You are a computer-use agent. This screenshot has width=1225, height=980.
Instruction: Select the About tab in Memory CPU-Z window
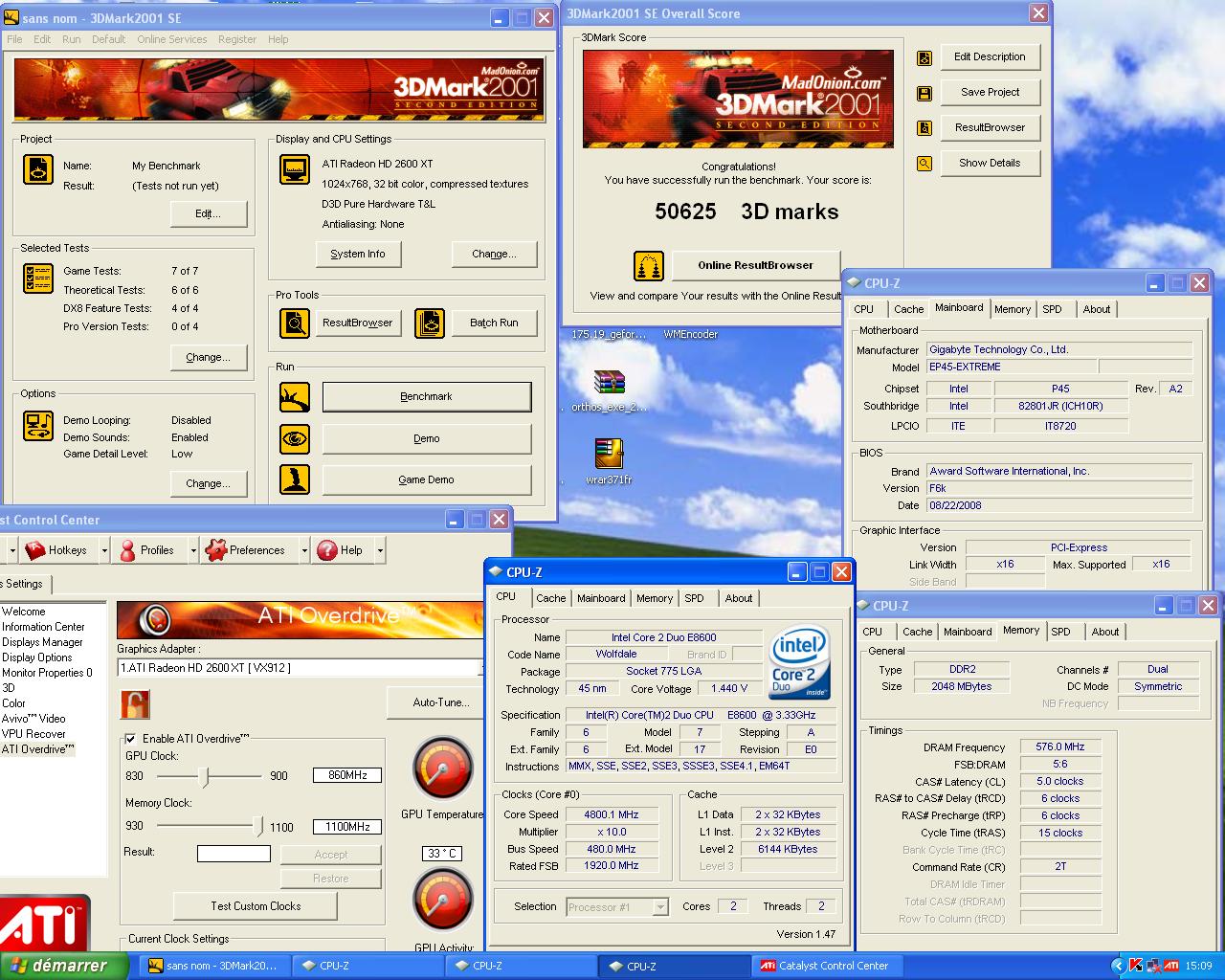click(x=1105, y=632)
